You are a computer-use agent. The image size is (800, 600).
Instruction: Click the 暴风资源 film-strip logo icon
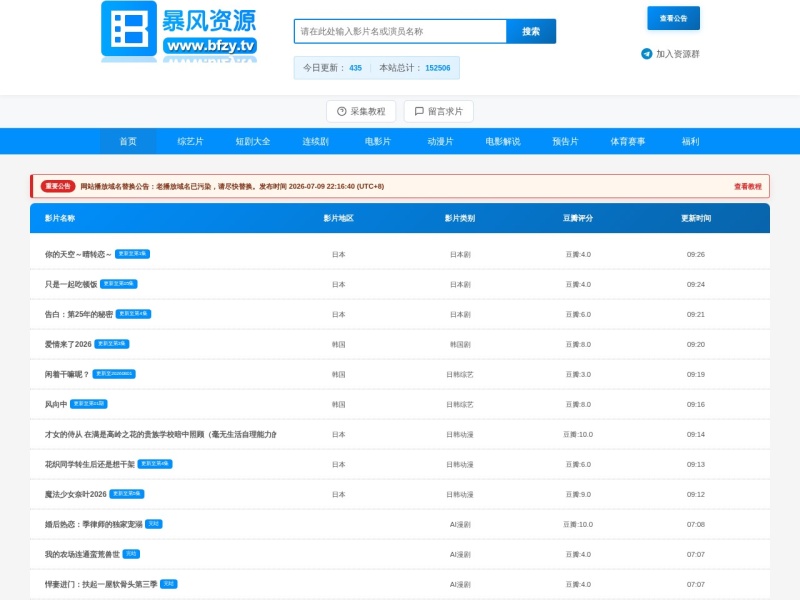click(129, 29)
